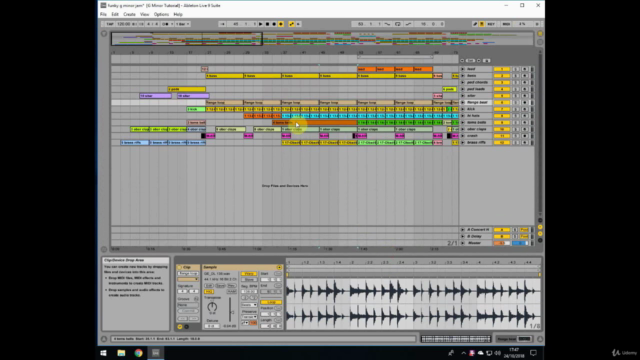
Task: Click the Punch-Out switch
Action: pos(408,24)
